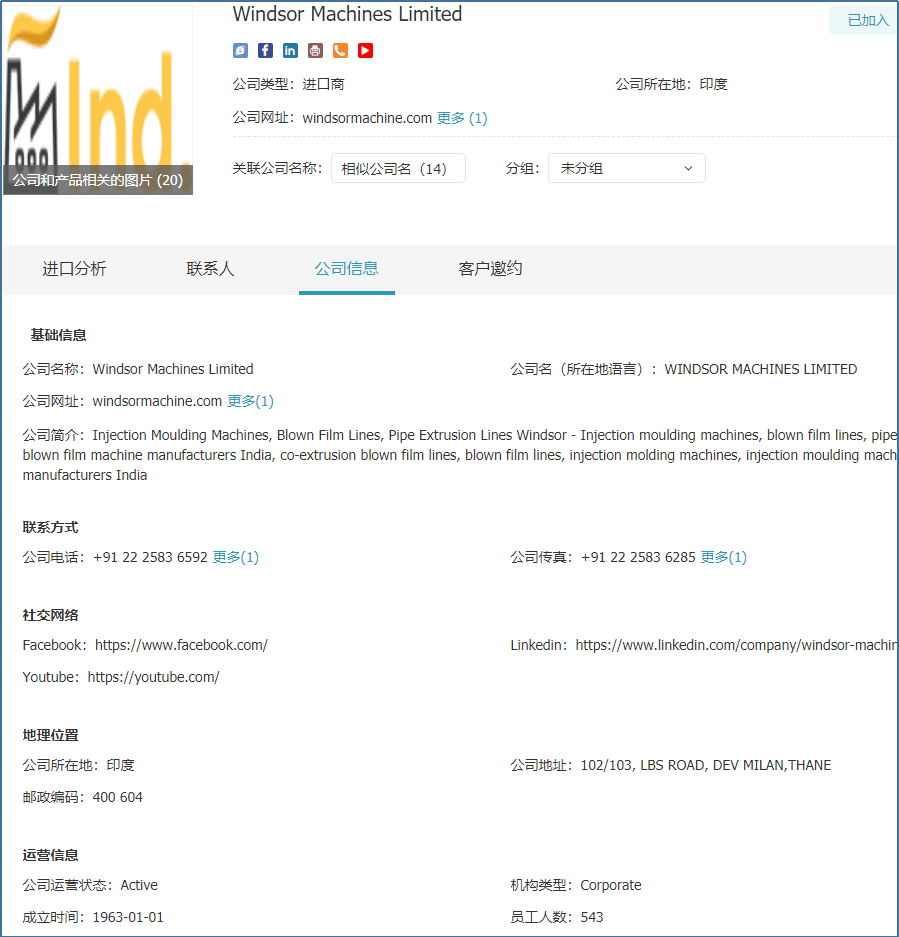Screen dimensions: 899x937
Task: Click the Facebook URL https://www.facebook.com/
Action: point(181,645)
